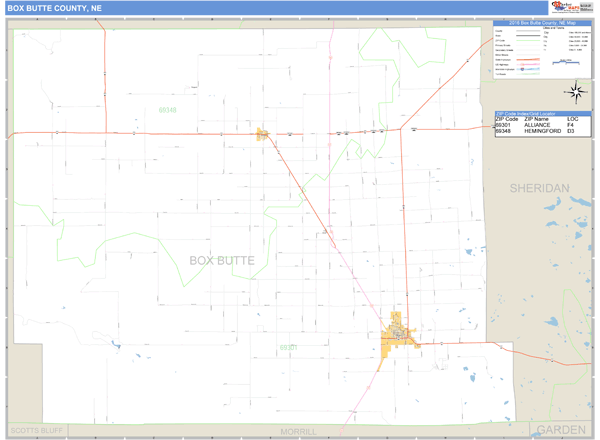The image size is (600, 440).
Task: Click the 2016 Box Butte County legend title
Action: click(x=540, y=23)
